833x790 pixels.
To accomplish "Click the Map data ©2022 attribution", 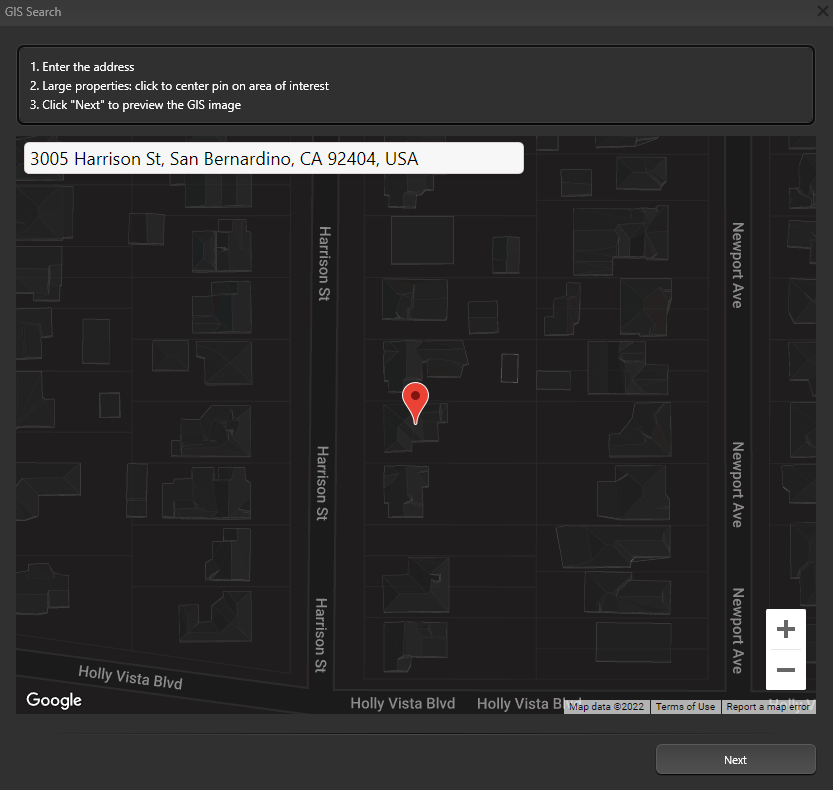I will 608,707.
